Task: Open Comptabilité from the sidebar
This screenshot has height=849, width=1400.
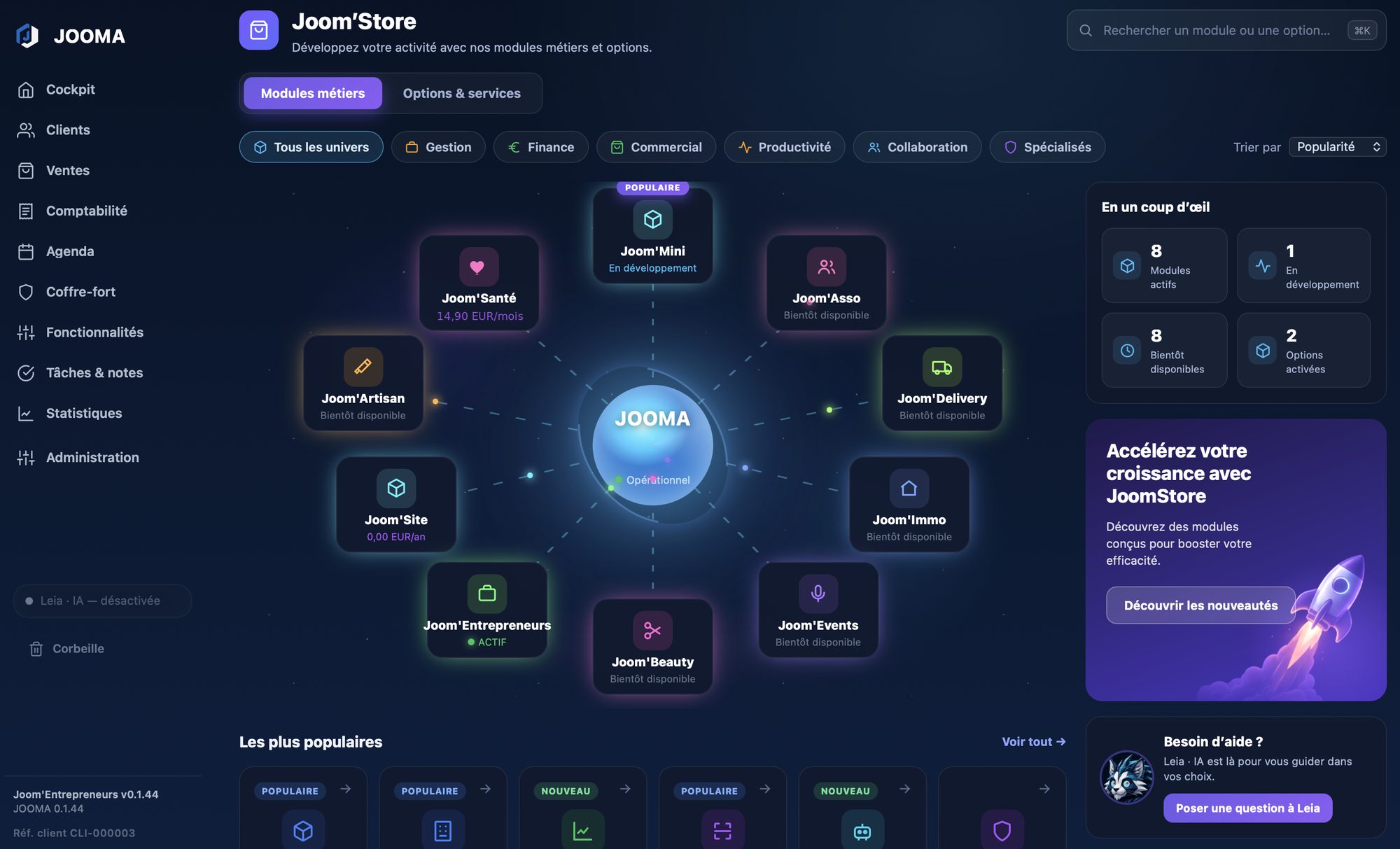Action: (x=86, y=211)
